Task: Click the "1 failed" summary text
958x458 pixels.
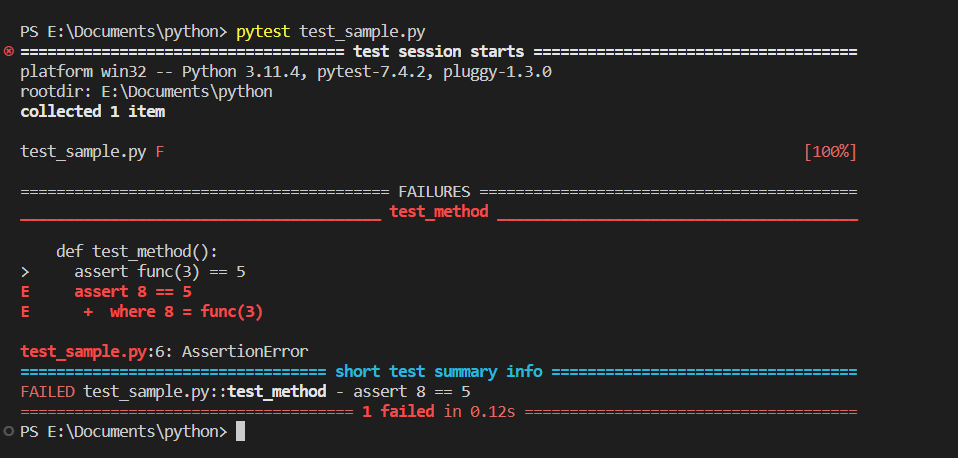Action: (398, 411)
